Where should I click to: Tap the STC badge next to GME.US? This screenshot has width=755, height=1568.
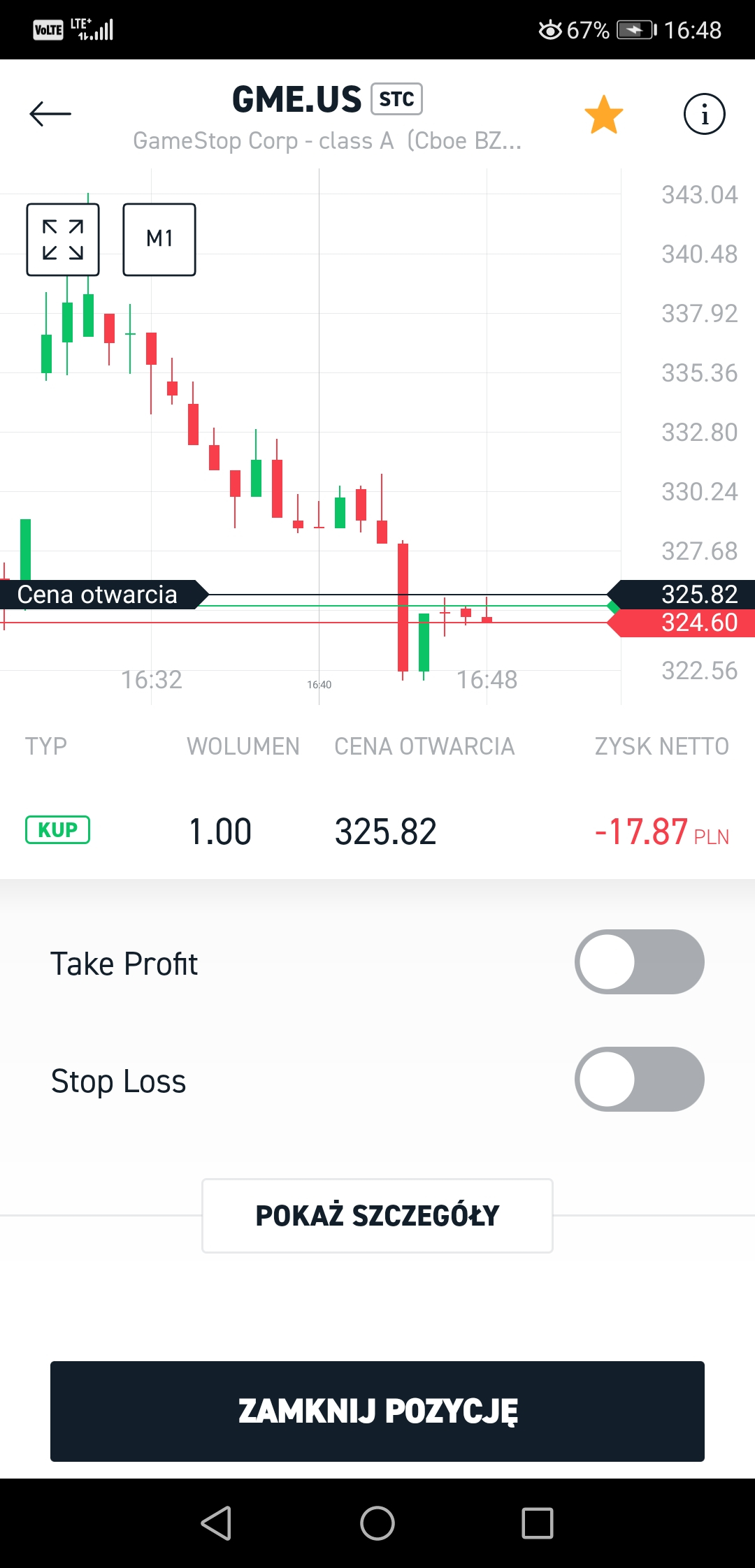[x=396, y=99]
